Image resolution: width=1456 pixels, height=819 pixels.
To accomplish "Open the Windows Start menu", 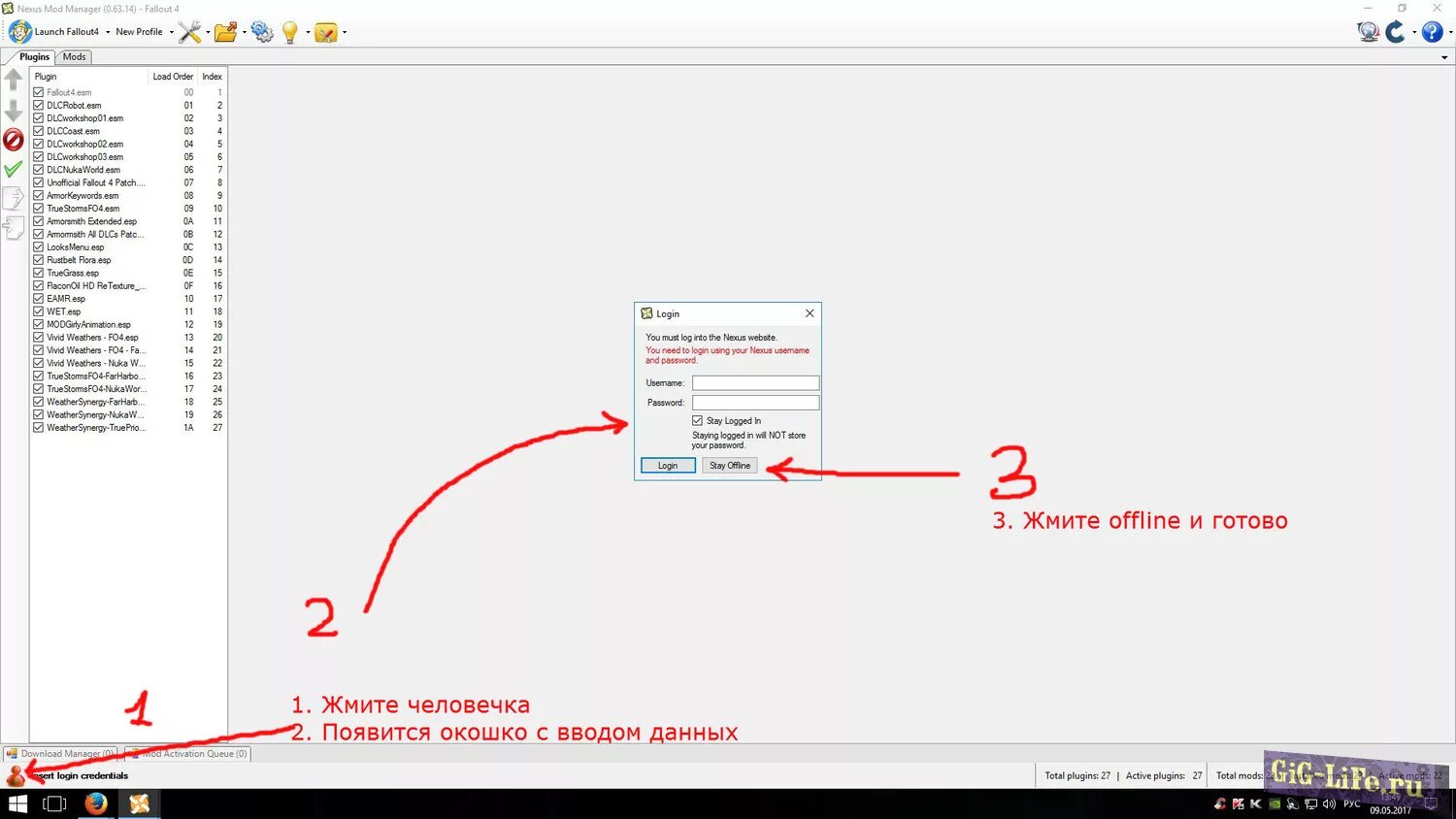I will click(17, 803).
